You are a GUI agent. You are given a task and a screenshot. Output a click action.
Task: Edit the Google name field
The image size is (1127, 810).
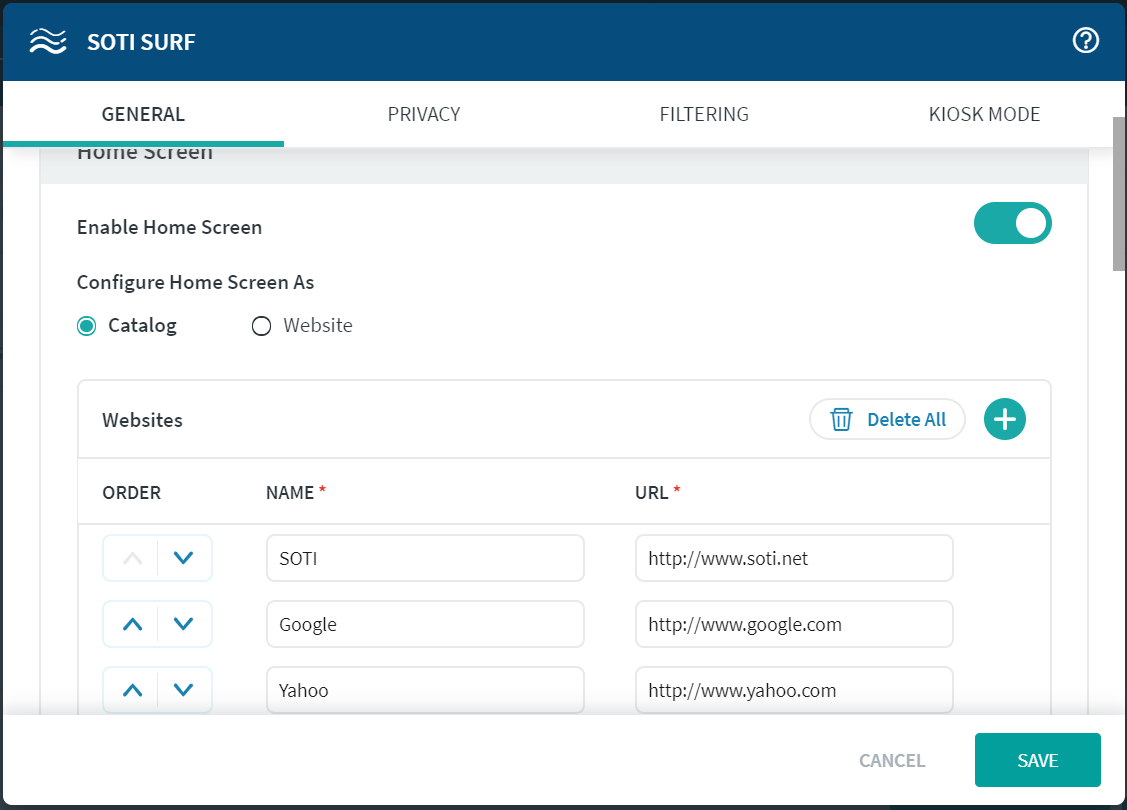pyautogui.click(x=425, y=624)
